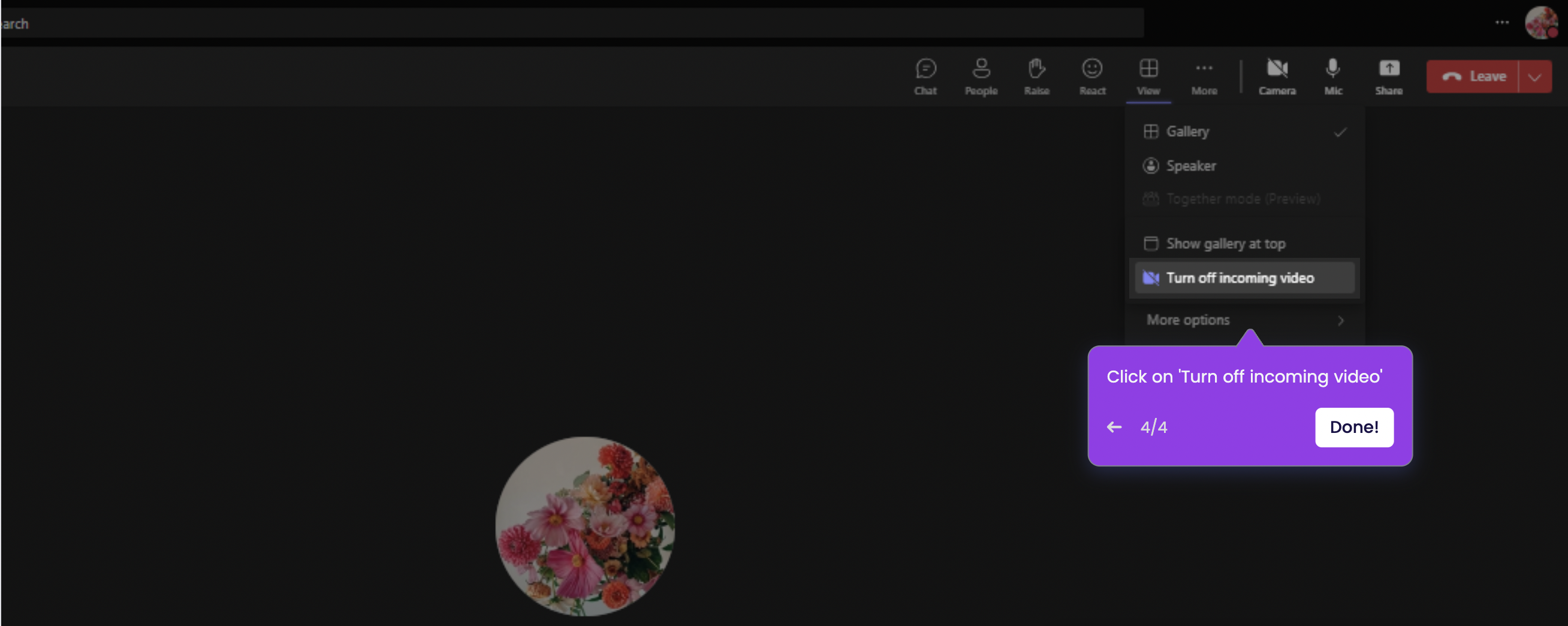Open the More meeting options
This screenshot has width=1568, height=626.
[1204, 76]
